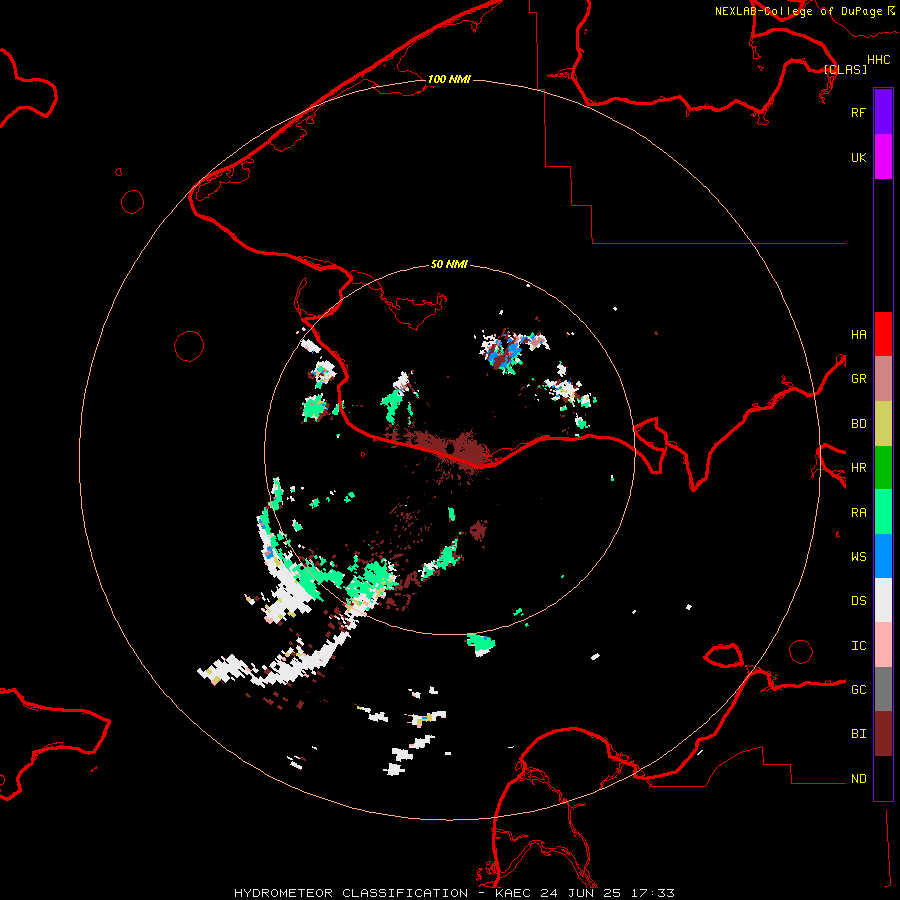
Task: Click the DS legend label
Action: [858, 600]
